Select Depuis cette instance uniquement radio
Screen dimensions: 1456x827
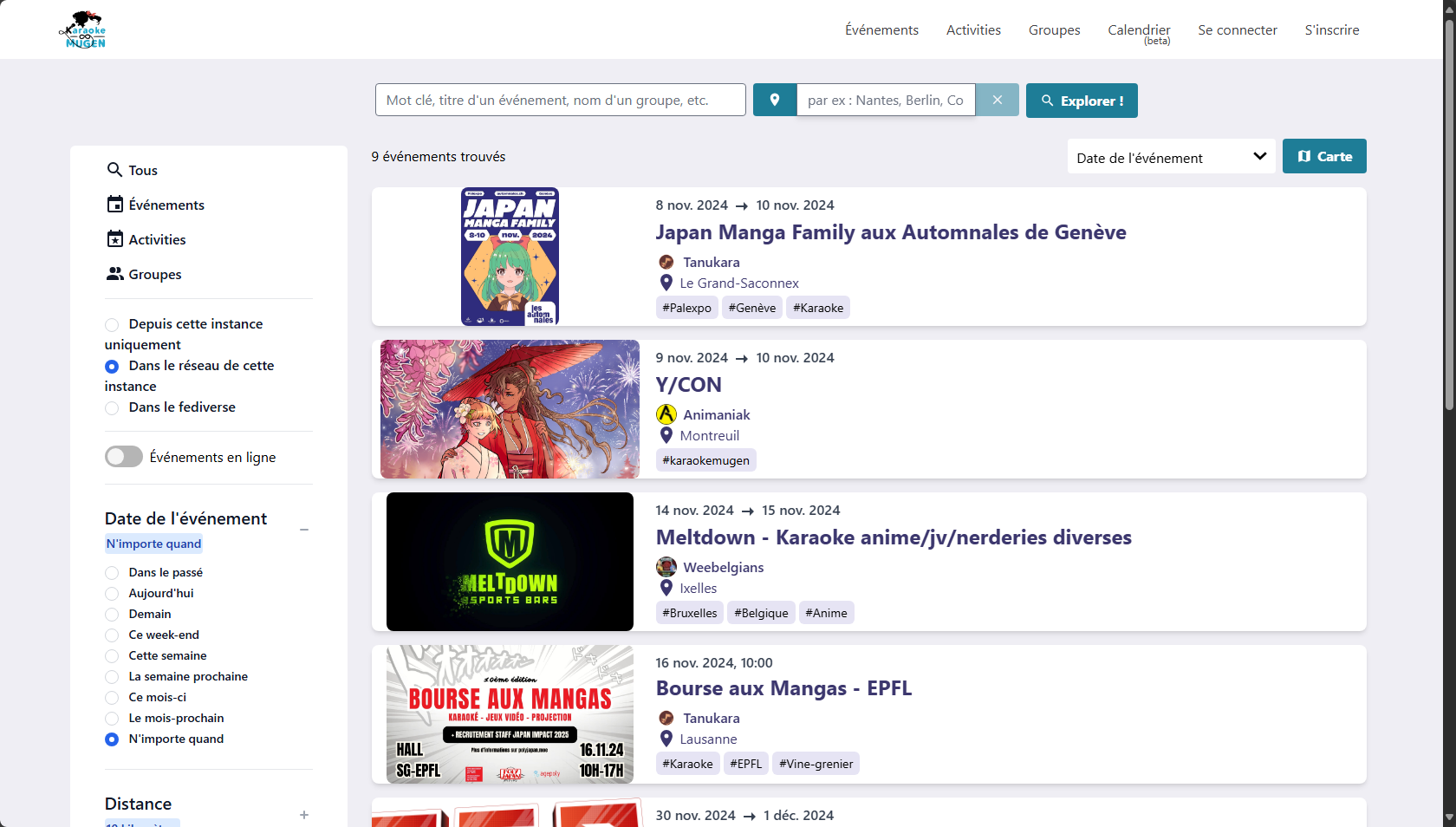tap(112, 325)
